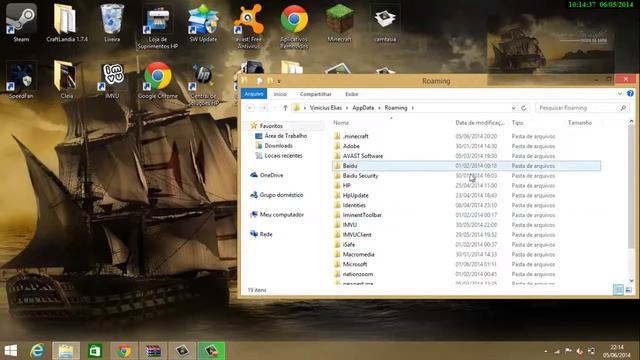Open the Cleia folder on desktop
This screenshot has height=360, width=640.
(x=67, y=80)
